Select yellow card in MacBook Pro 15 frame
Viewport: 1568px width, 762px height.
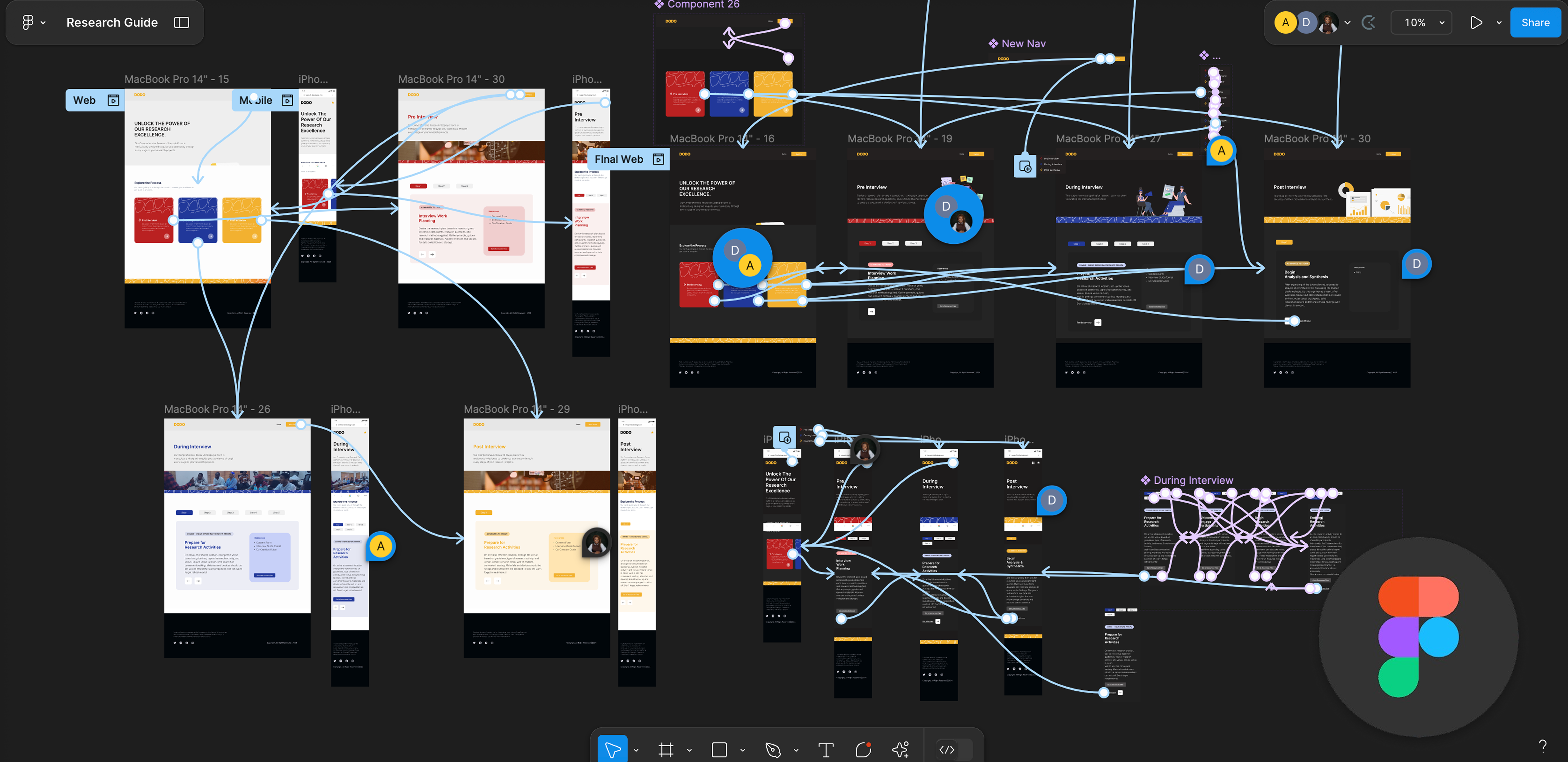(x=242, y=220)
